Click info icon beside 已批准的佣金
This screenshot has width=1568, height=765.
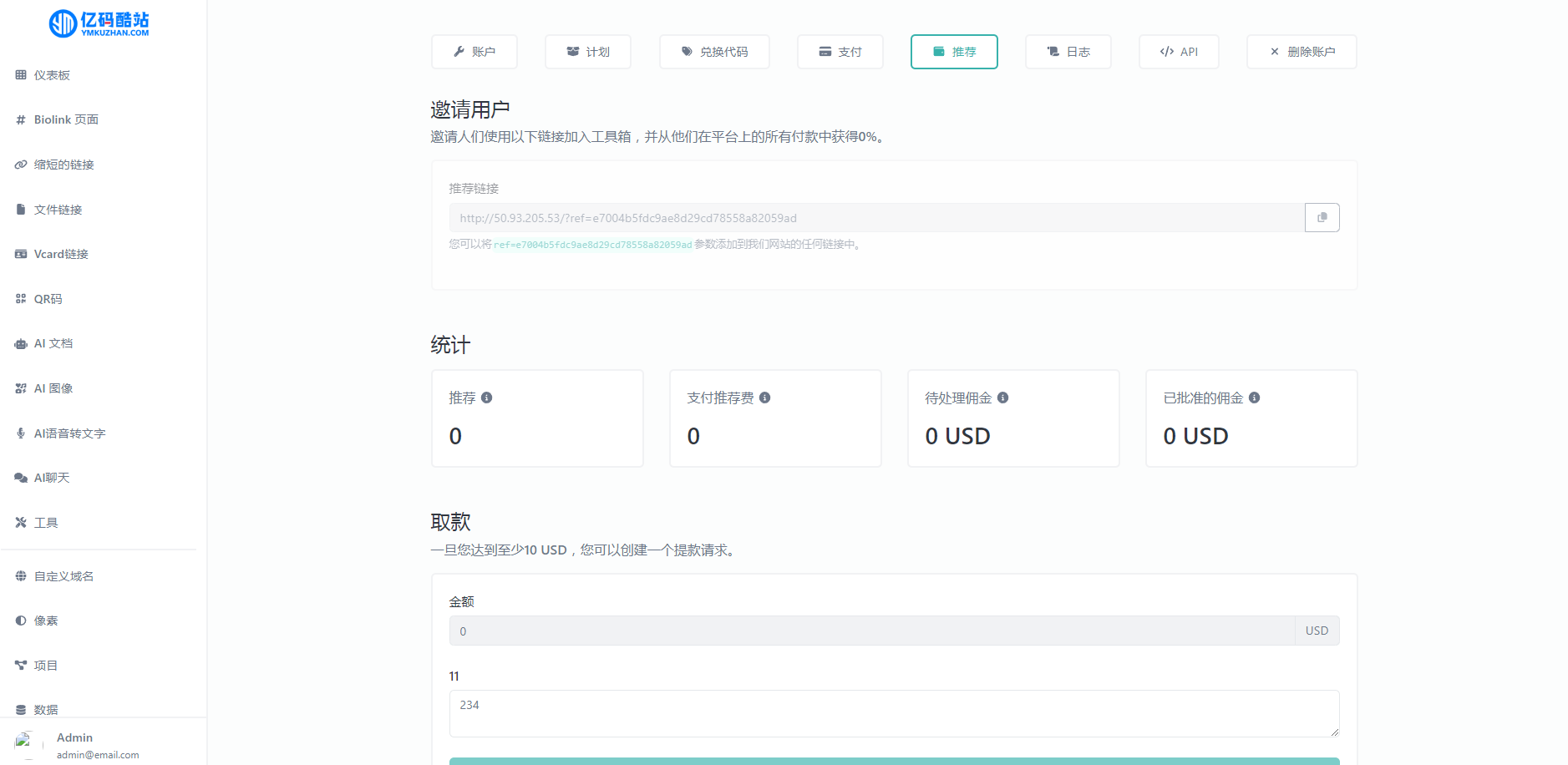pyautogui.click(x=1255, y=398)
